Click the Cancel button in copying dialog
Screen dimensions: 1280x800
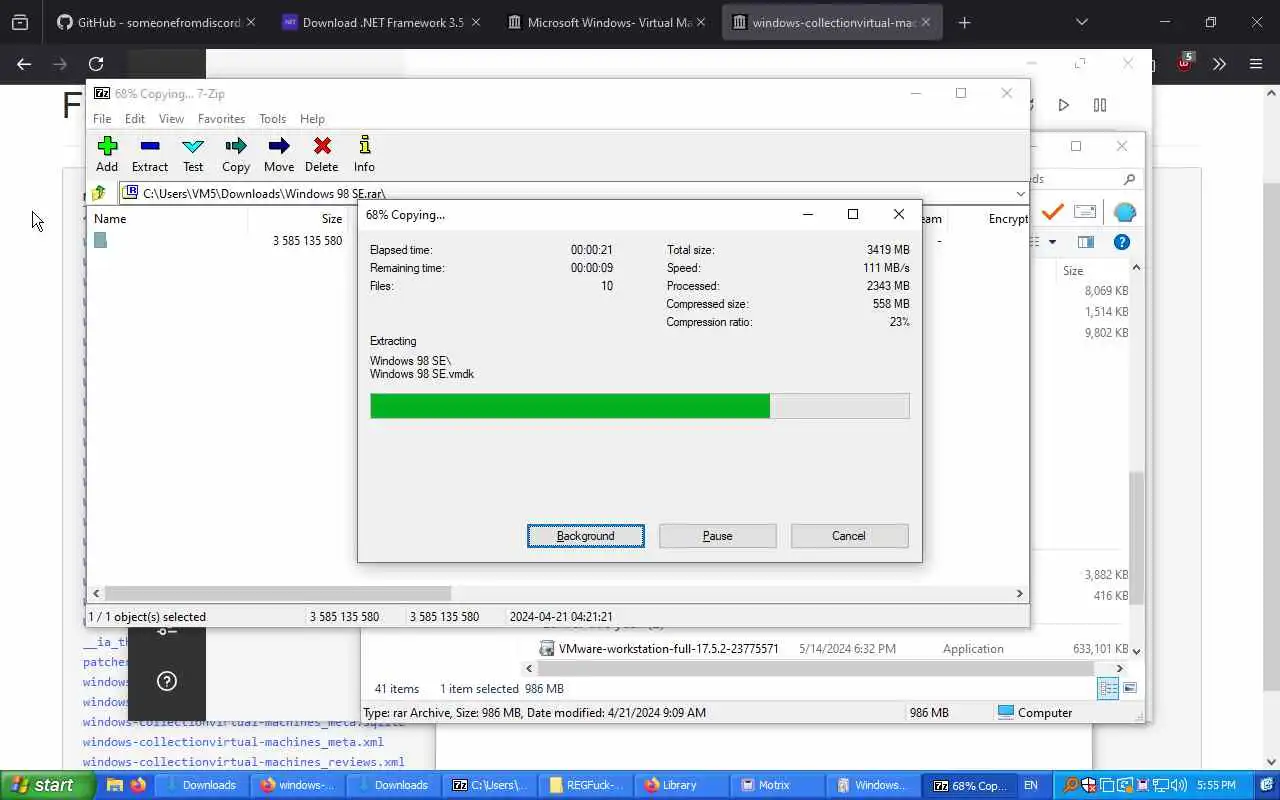849,536
